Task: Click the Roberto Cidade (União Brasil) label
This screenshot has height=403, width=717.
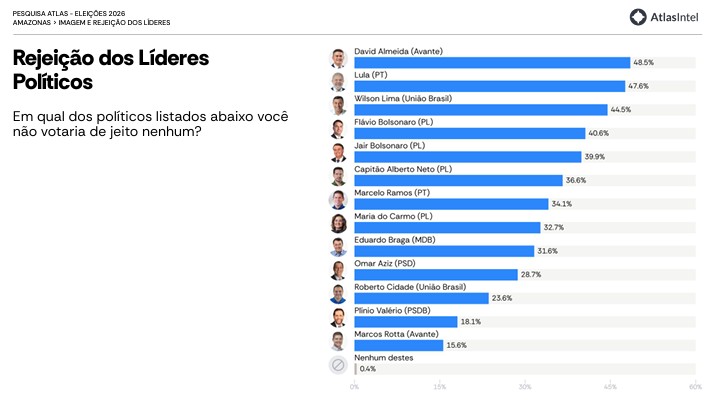Action: (410, 287)
